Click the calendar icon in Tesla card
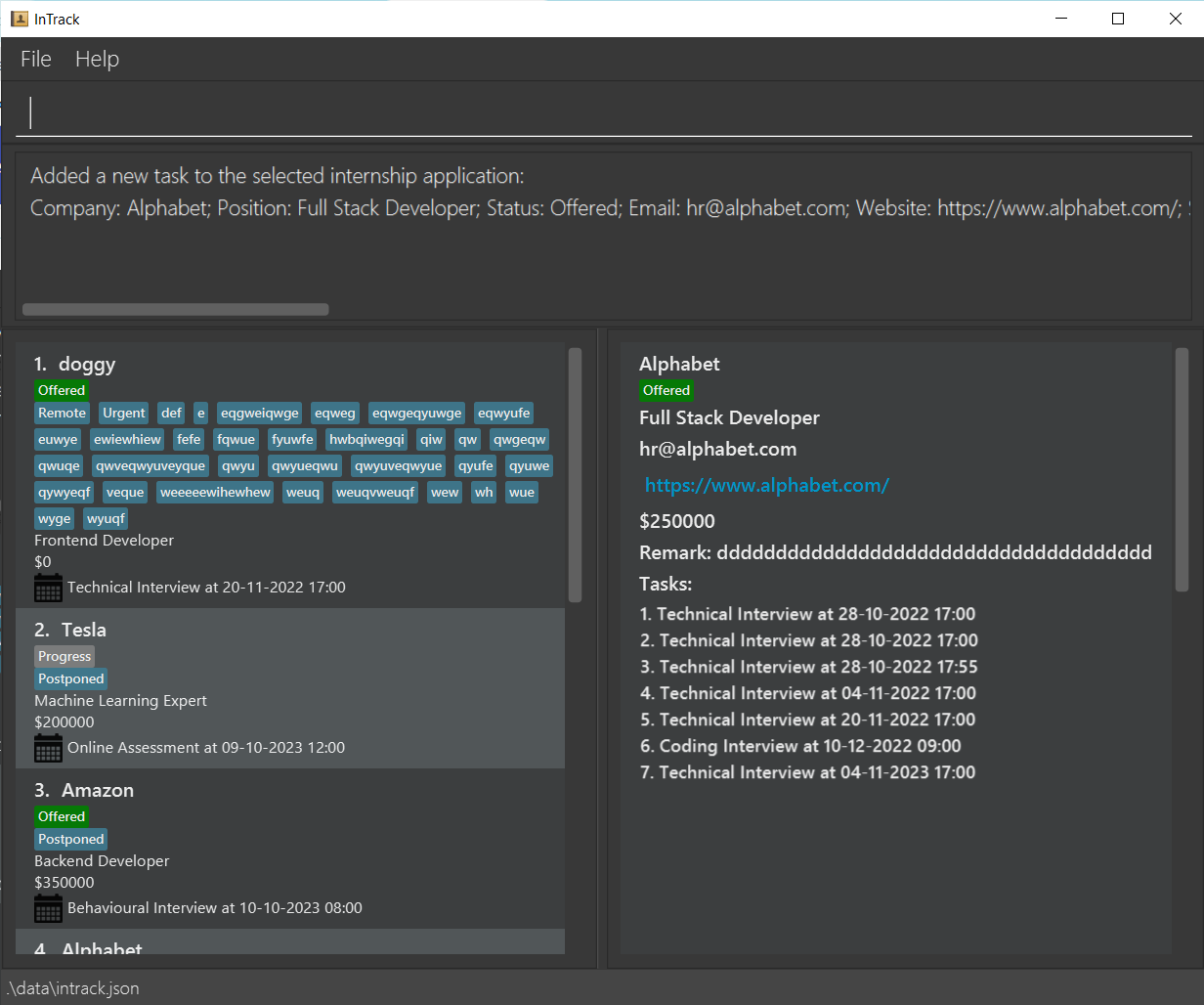The image size is (1204, 1005). pyautogui.click(x=48, y=748)
